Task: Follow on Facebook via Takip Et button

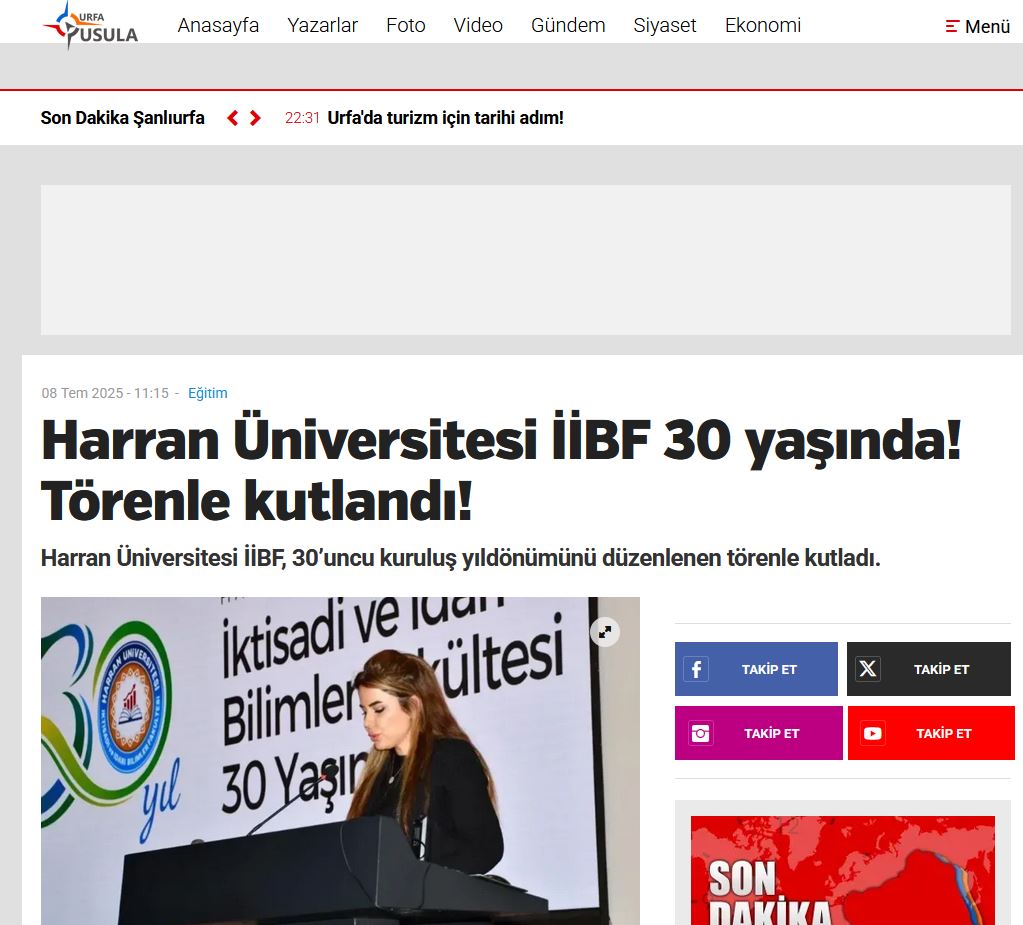Action: tap(756, 669)
